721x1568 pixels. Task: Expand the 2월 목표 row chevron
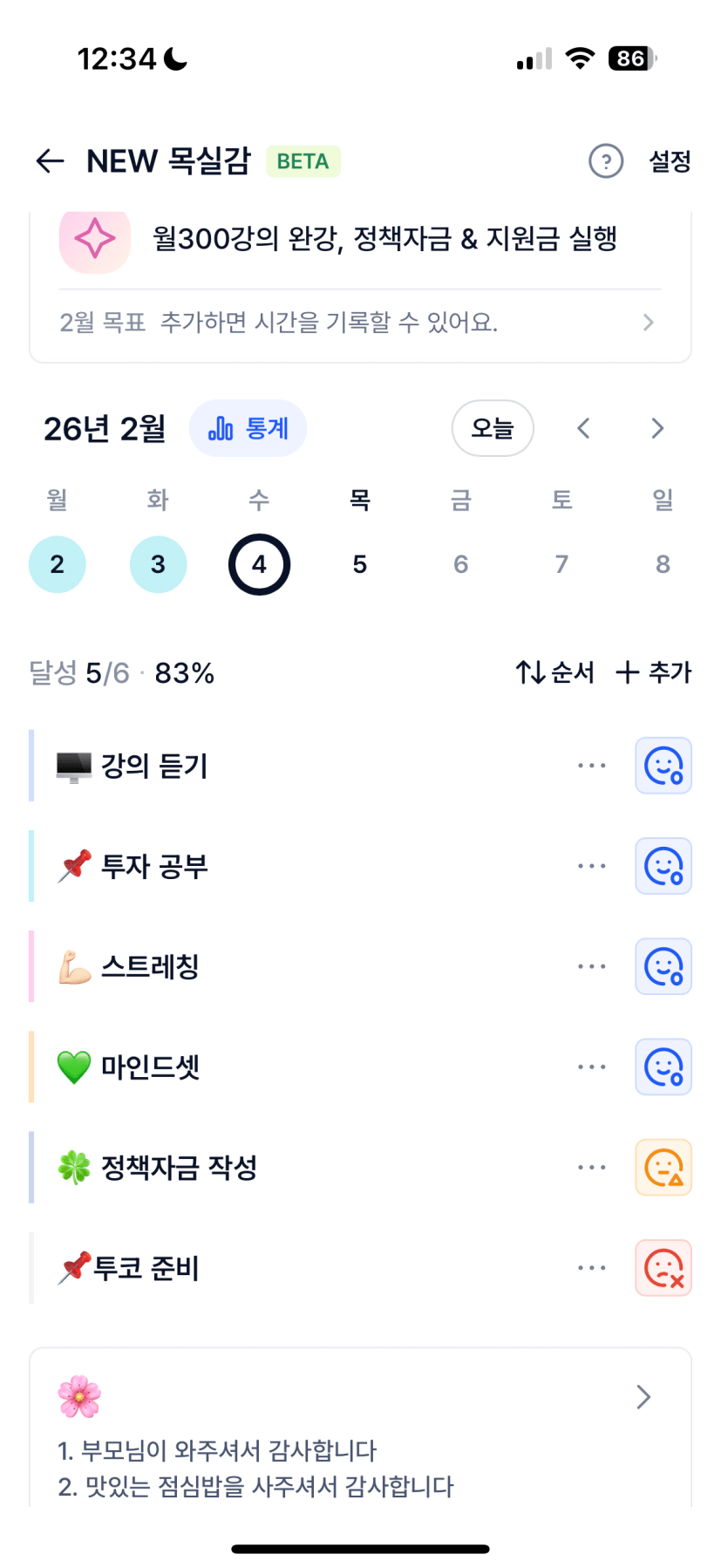(648, 323)
